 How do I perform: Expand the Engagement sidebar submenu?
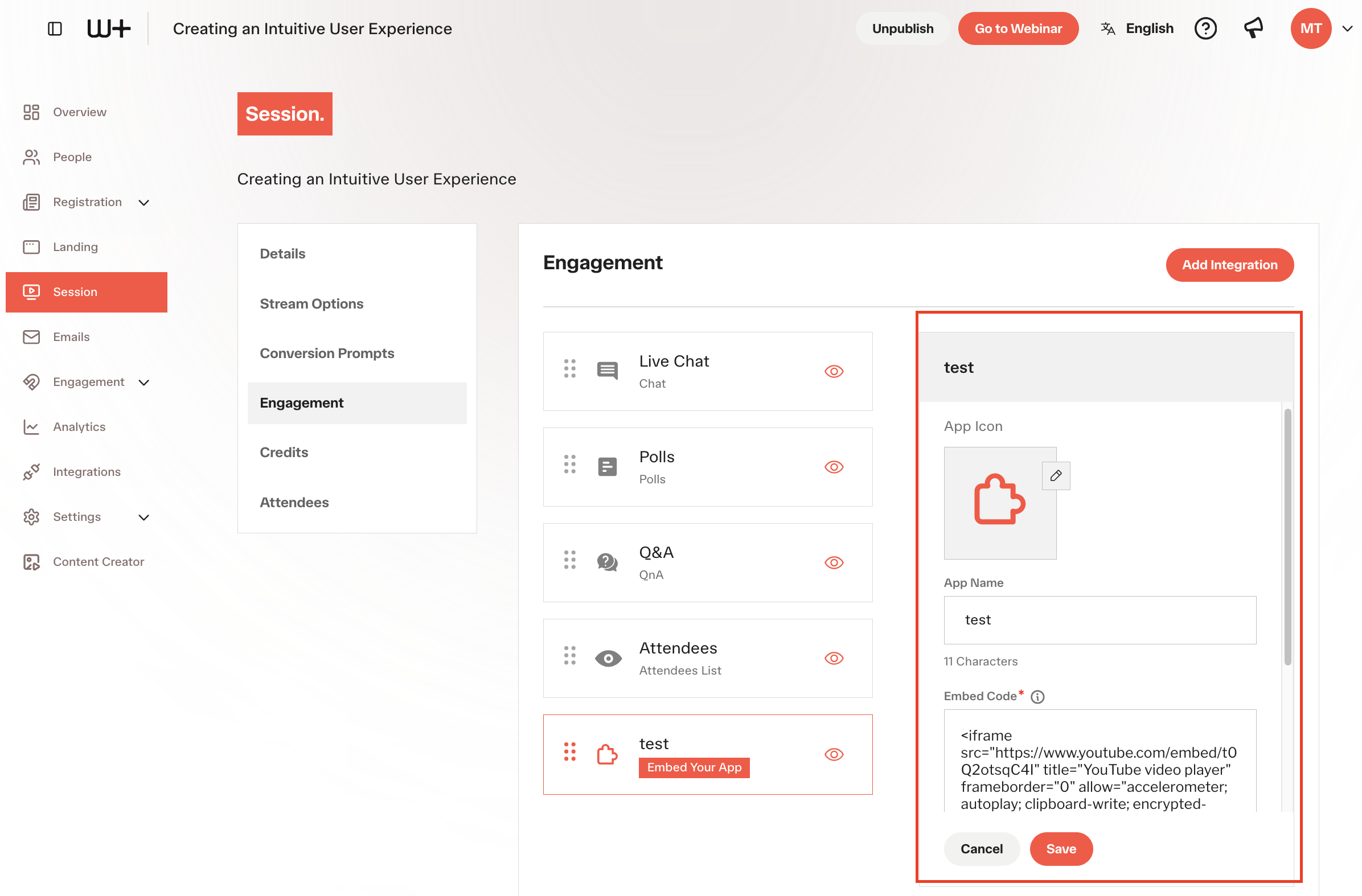143,382
